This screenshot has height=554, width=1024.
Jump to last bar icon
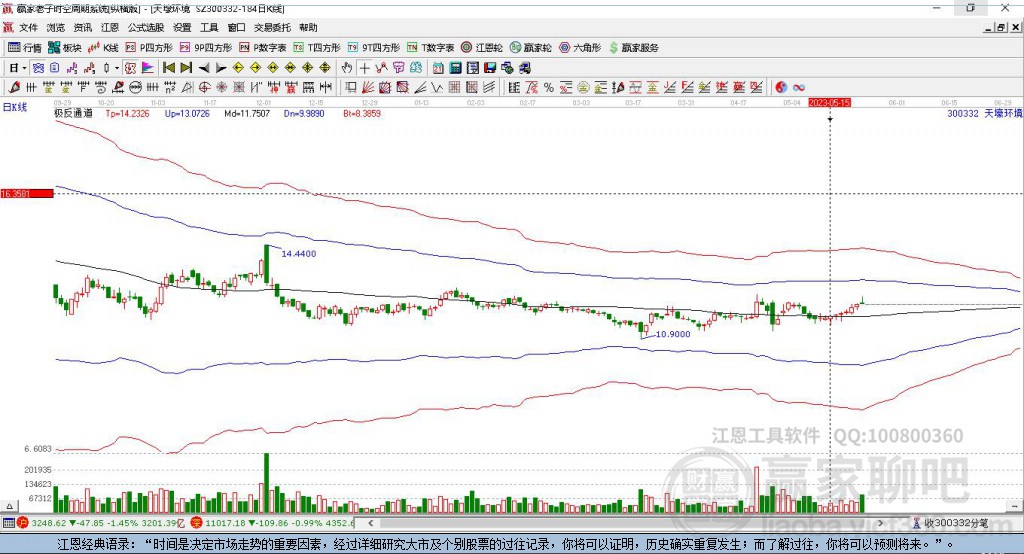pos(186,68)
